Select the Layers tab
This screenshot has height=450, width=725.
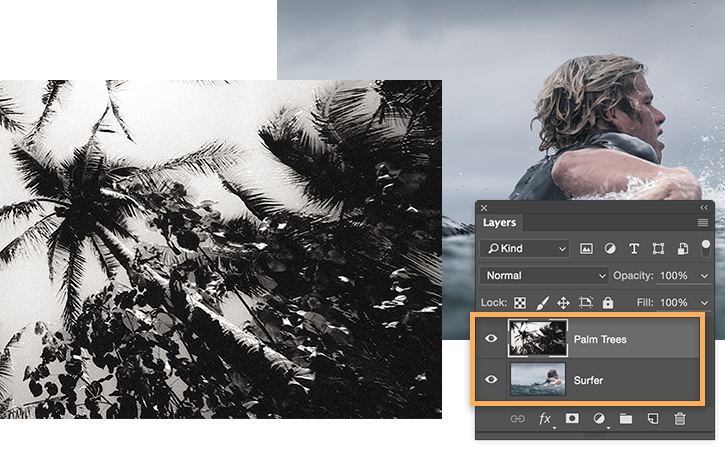click(x=499, y=222)
